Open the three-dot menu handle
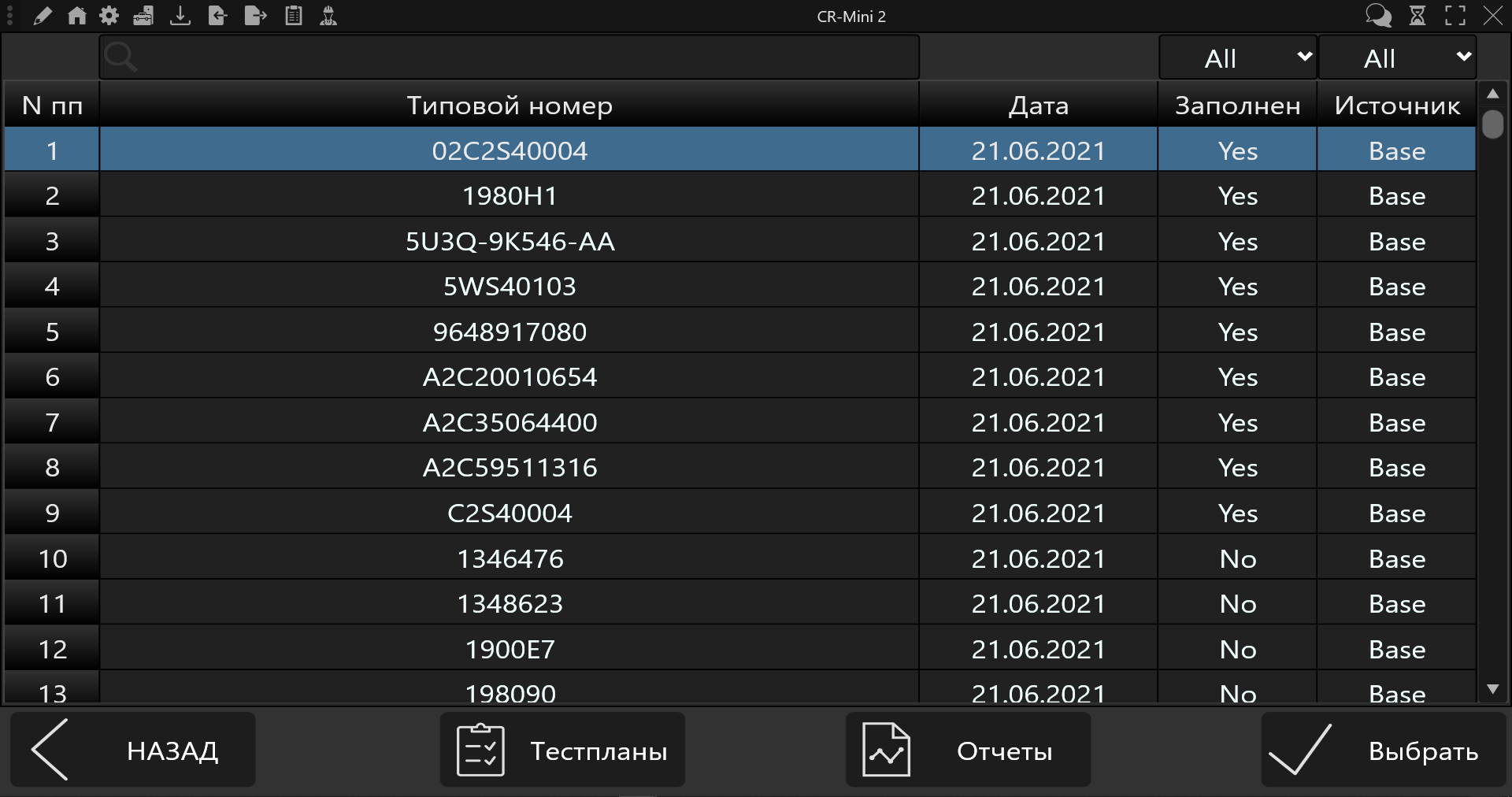The height and width of the screenshot is (797, 1512). [x=10, y=16]
